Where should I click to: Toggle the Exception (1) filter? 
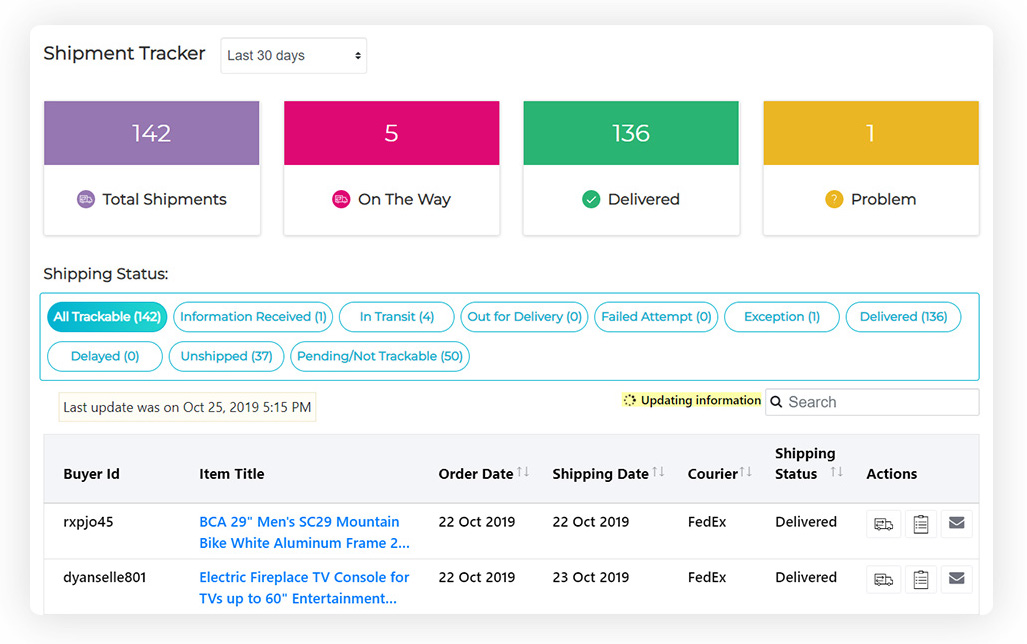[x=781, y=316]
